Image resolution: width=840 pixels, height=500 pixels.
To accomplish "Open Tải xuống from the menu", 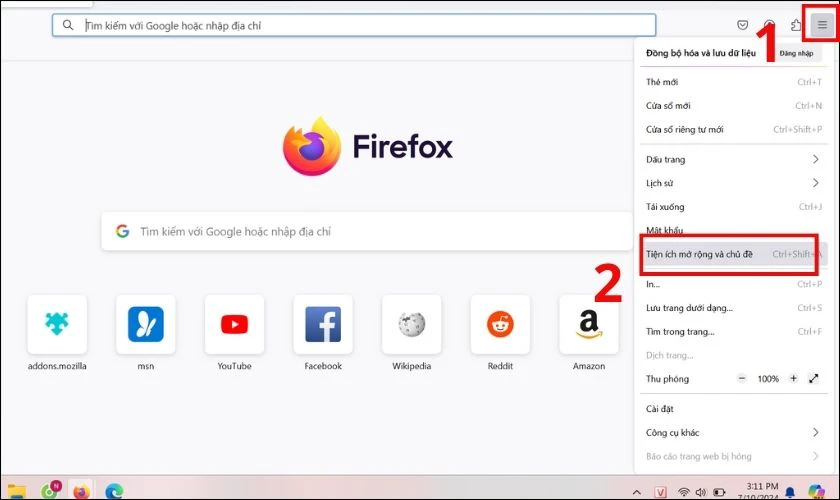I will [x=733, y=206].
